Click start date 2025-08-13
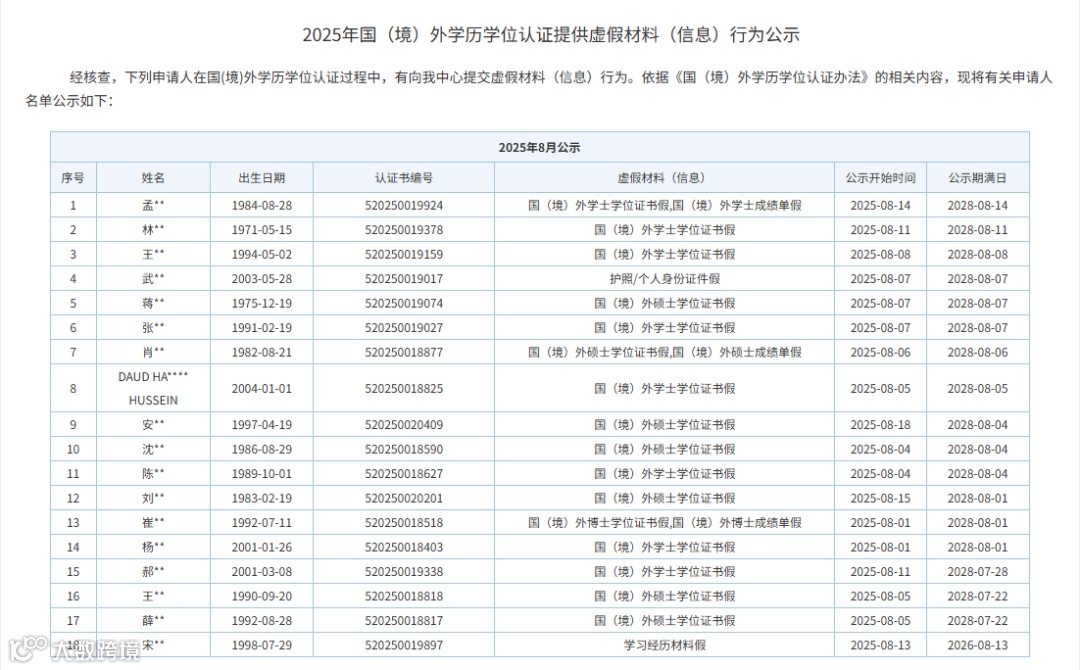The width and height of the screenshot is (1080, 670). (x=880, y=645)
